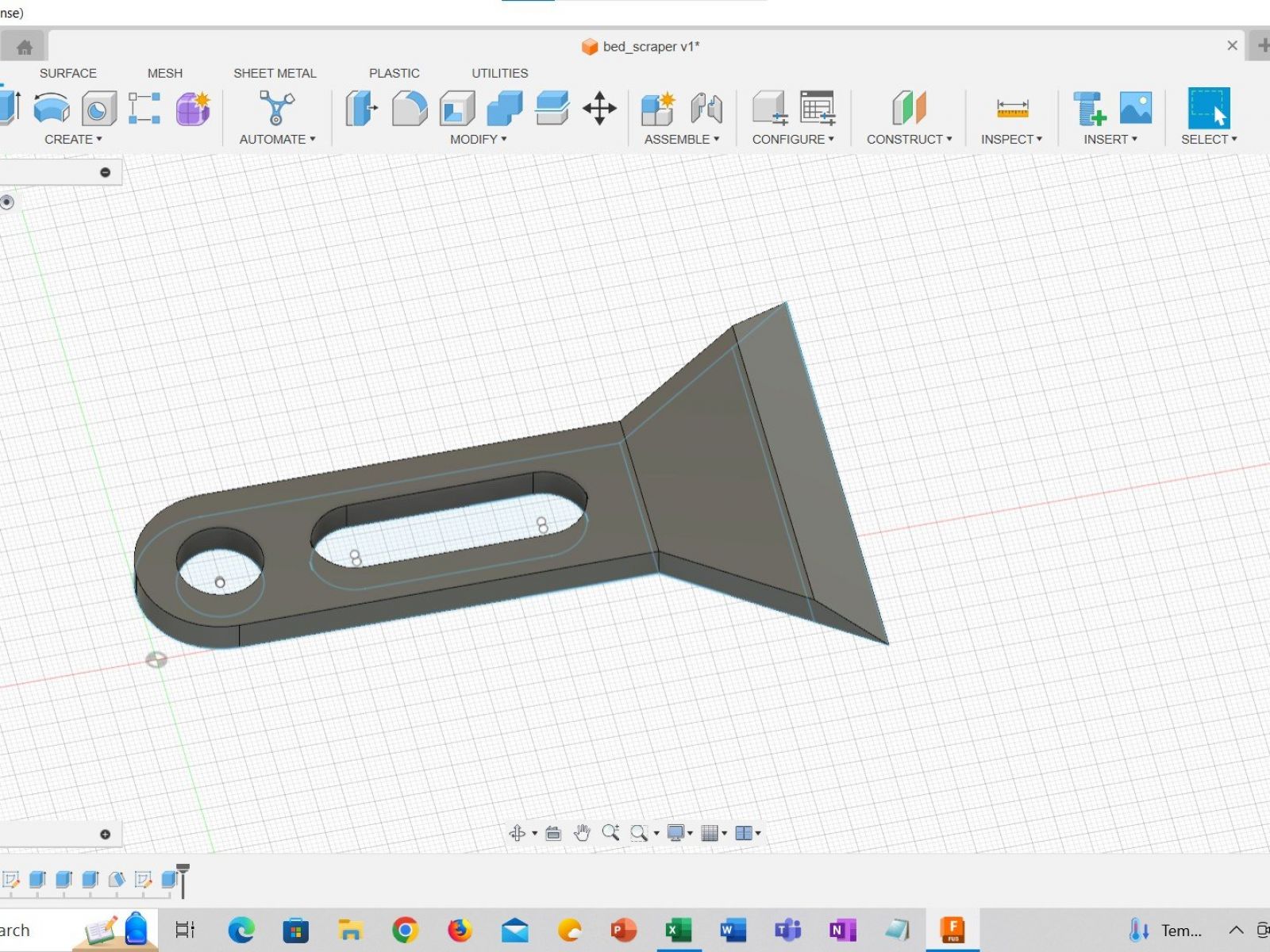Click the origin point on the grid
1270x952 pixels.
pos(156,659)
